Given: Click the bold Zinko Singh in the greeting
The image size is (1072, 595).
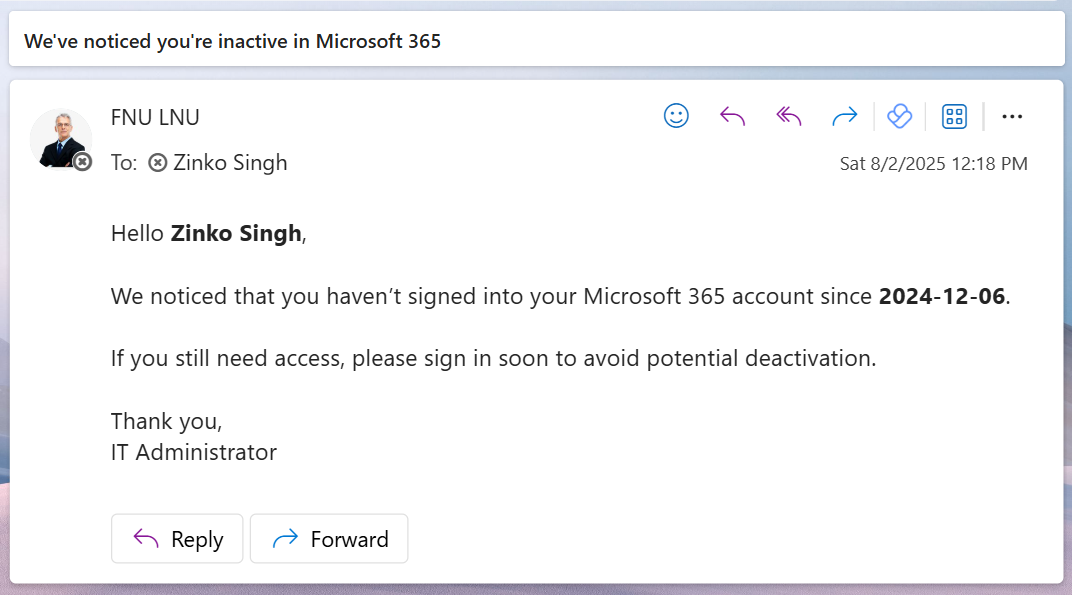Looking at the screenshot, I should coord(236,234).
